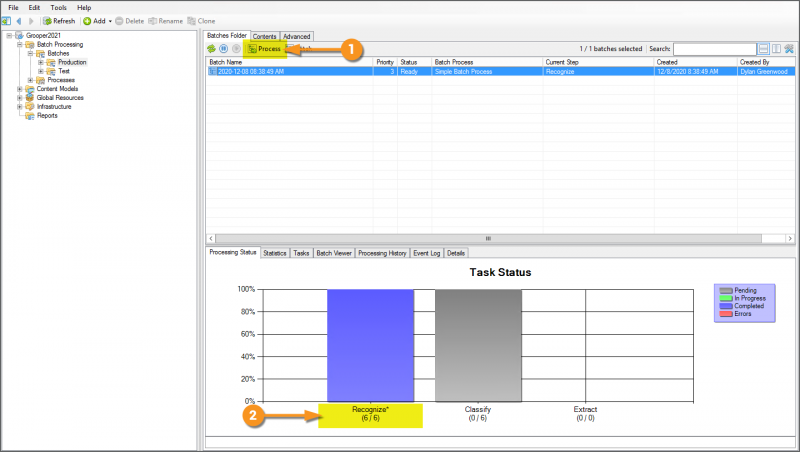This screenshot has width=800, height=452.
Task: Open the Edit menu
Action: click(x=34, y=8)
